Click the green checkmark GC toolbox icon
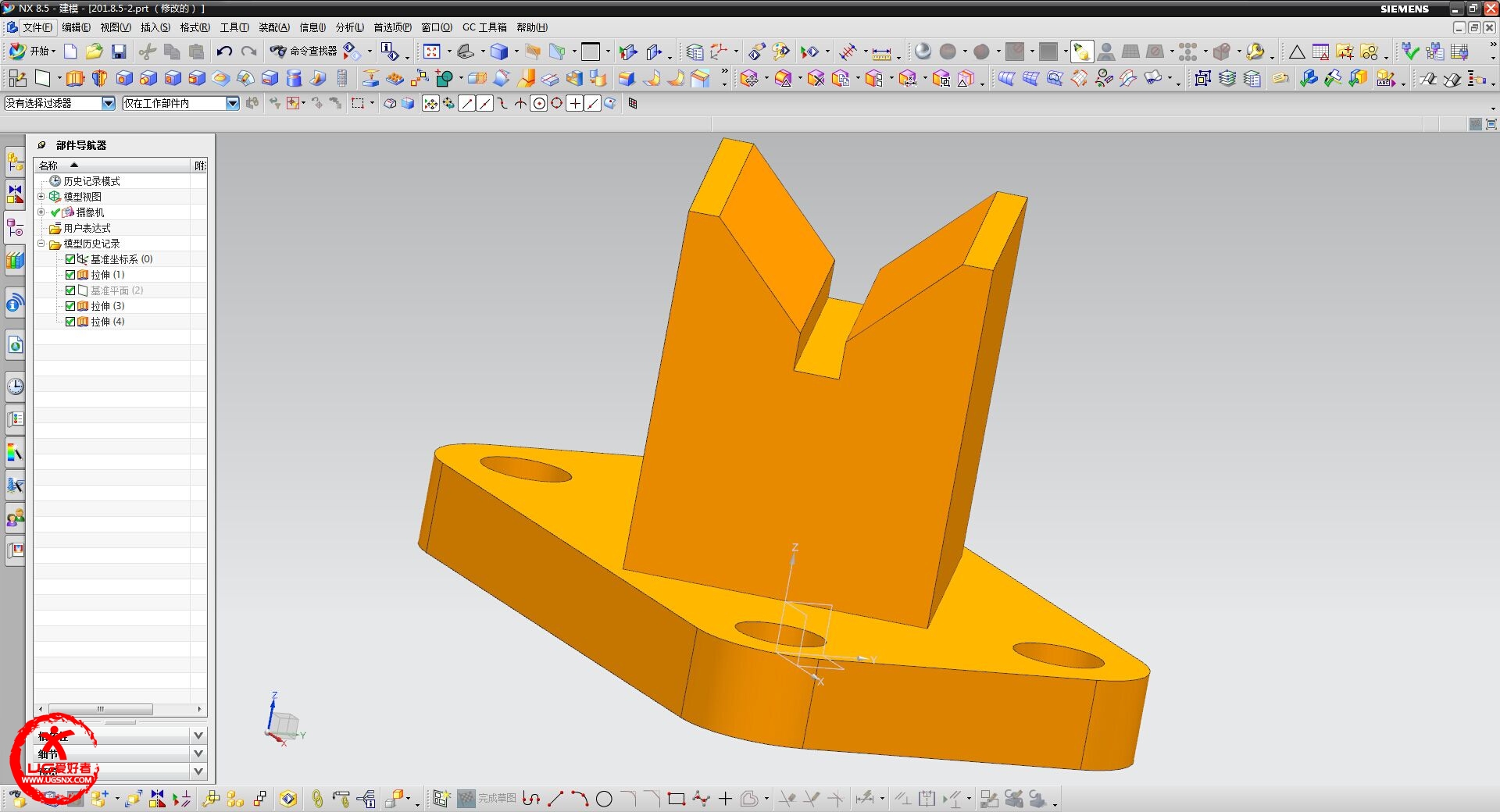This screenshot has height=812, width=1500. point(1410,52)
